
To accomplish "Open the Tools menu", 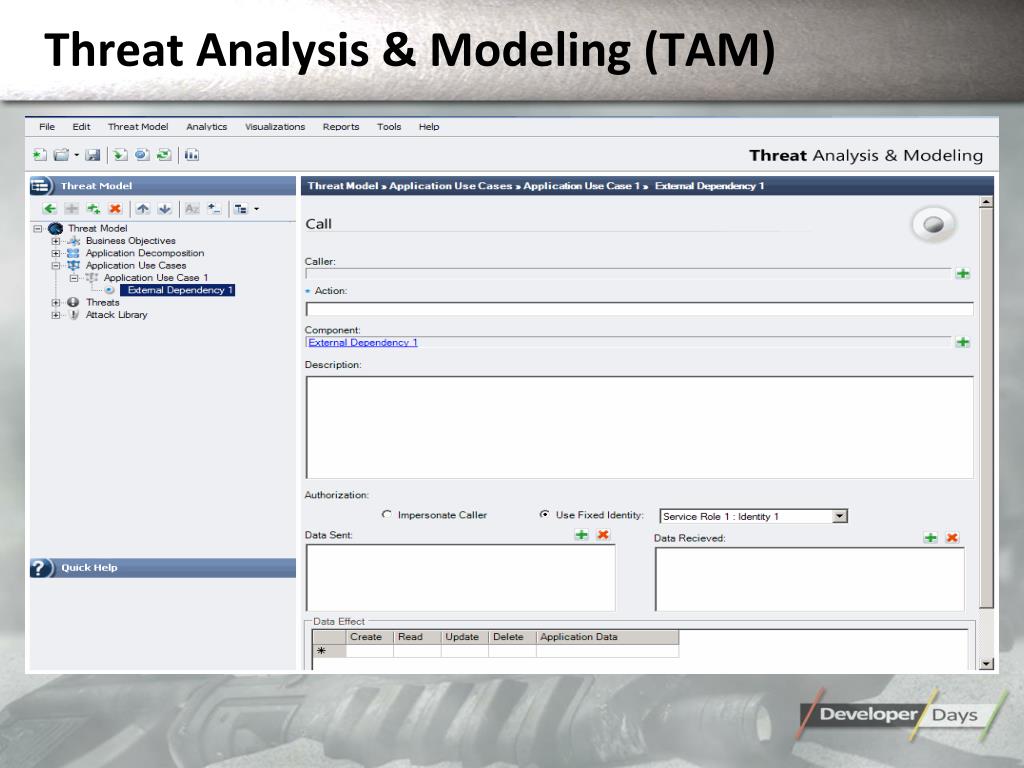I will tap(389, 127).
